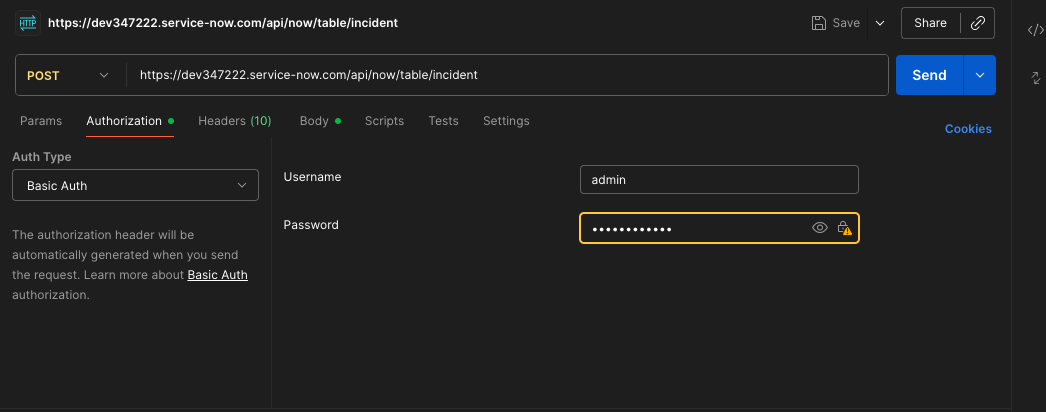Click the floppy disk Save icon
Image resolution: width=1046 pixels, height=412 pixels.
819,22
